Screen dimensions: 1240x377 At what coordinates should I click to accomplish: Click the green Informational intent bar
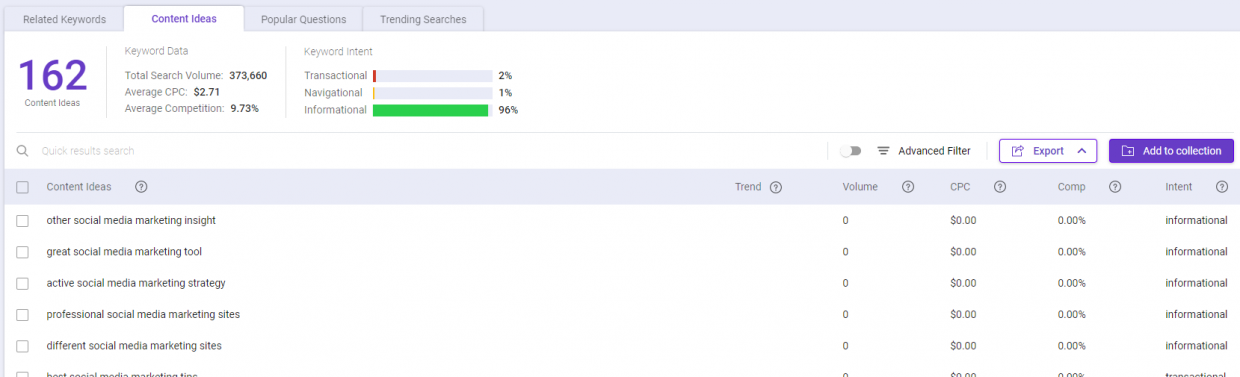[430, 110]
